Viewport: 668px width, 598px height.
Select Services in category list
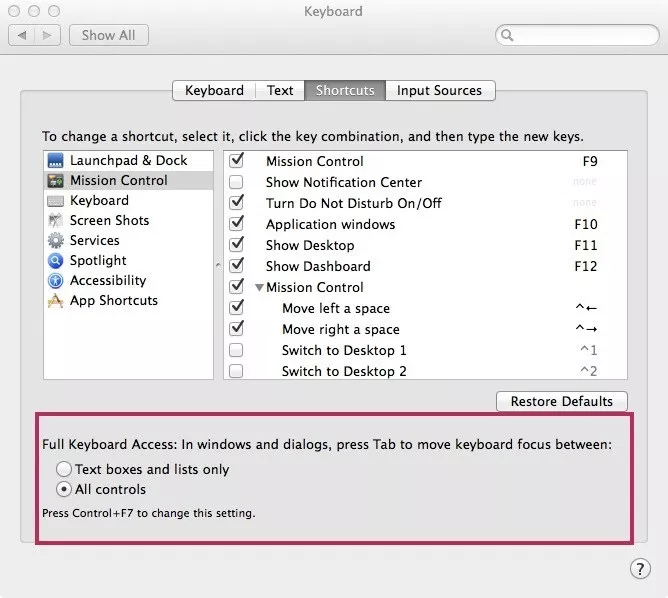128,241
